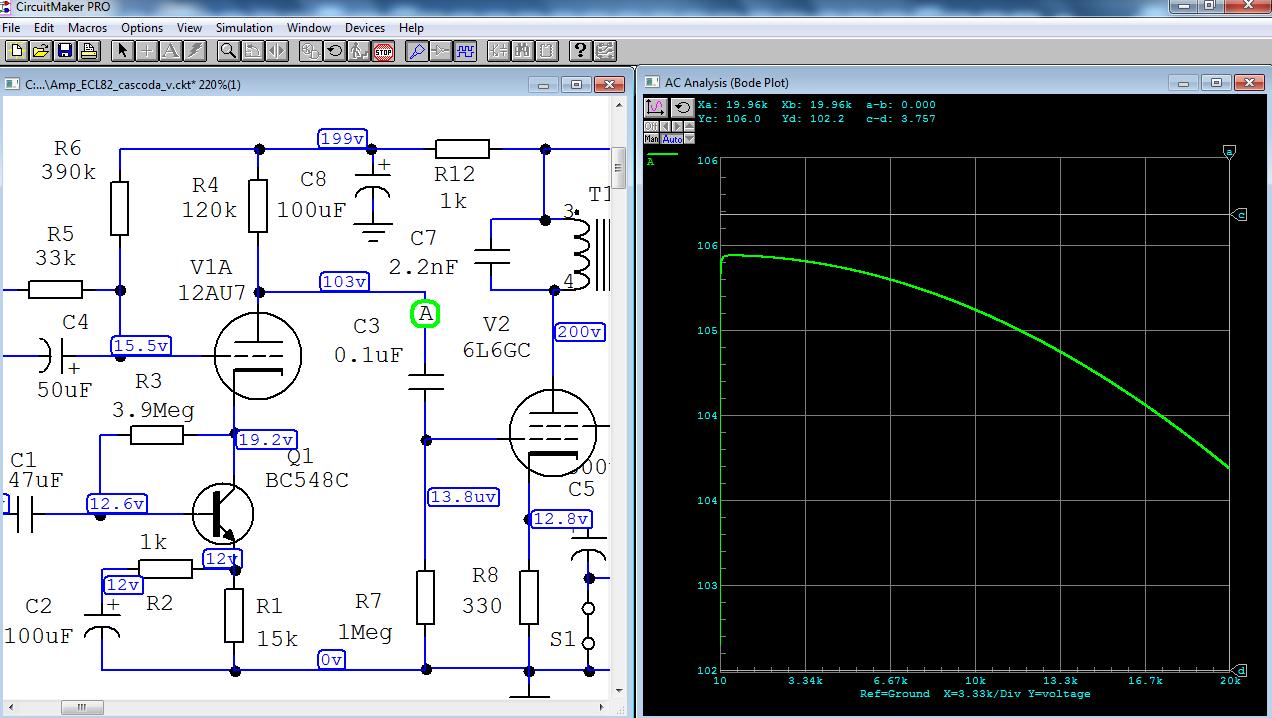Open the Help menu
Image resolution: width=1272 pixels, height=718 pixels.
(411, 28)
